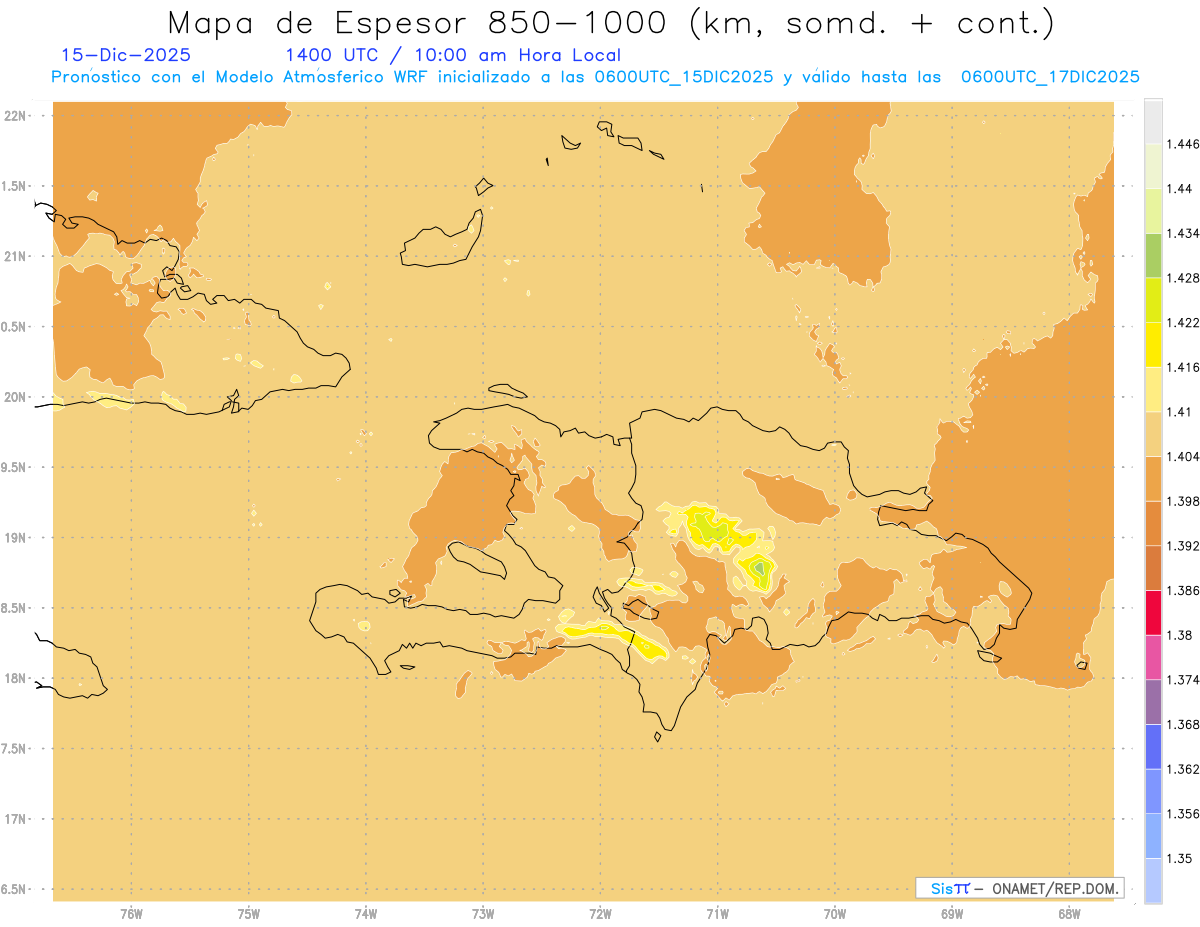
Task: Select the legend value '1.38'
Action: tap(1180, 635)
